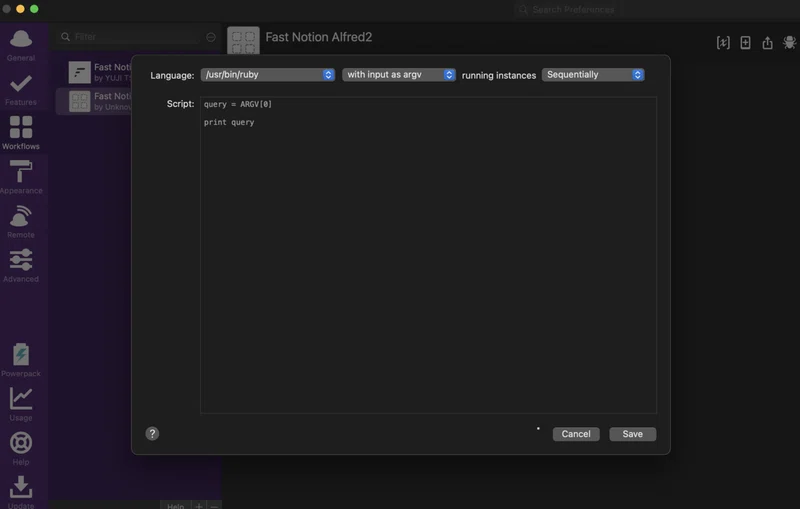Open the Update download section
The image size is (800, 509).
pyautogui.click(x=21, y=492)
